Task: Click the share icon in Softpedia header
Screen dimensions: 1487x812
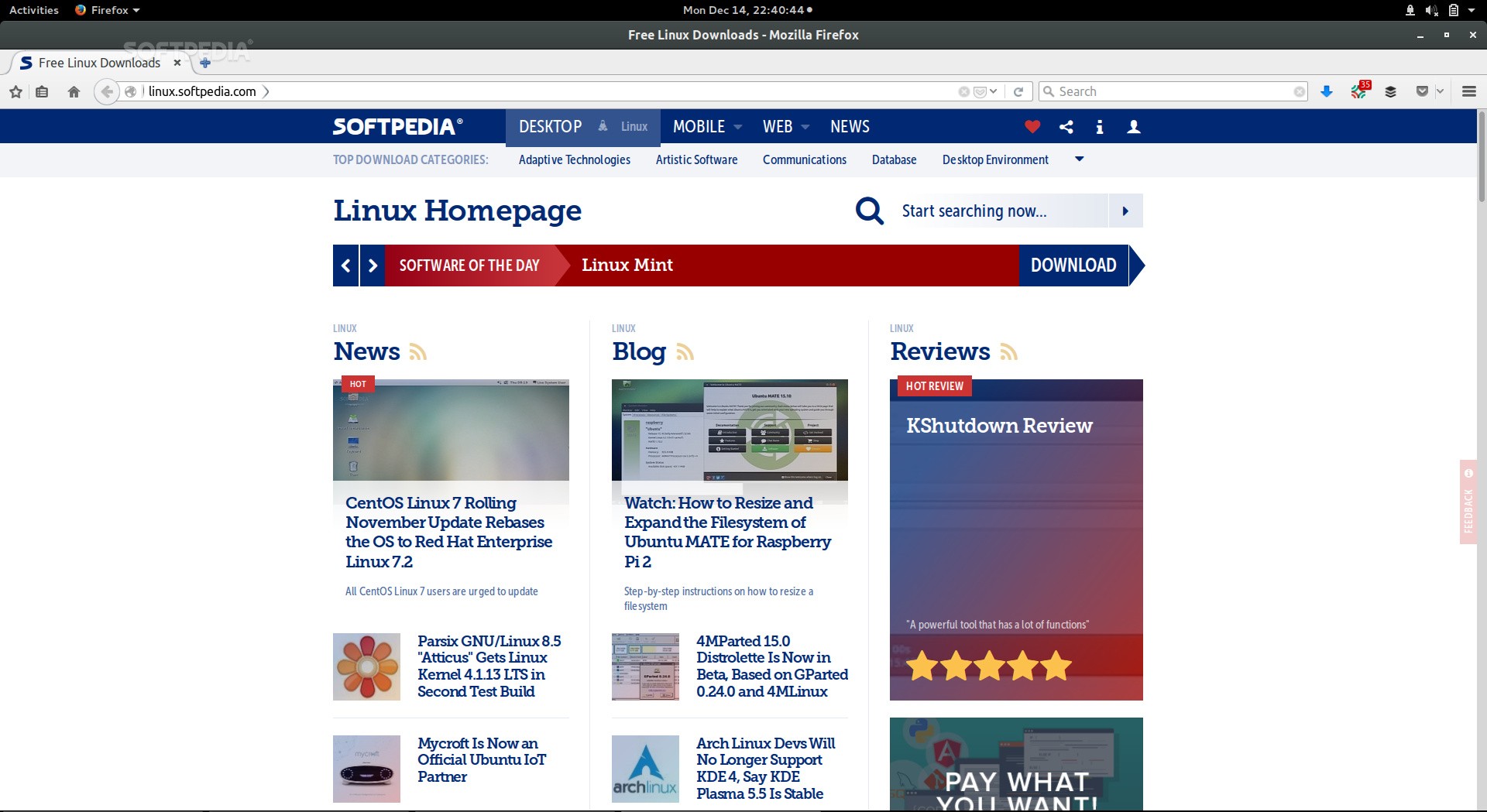Action: tap(1066, 126)
